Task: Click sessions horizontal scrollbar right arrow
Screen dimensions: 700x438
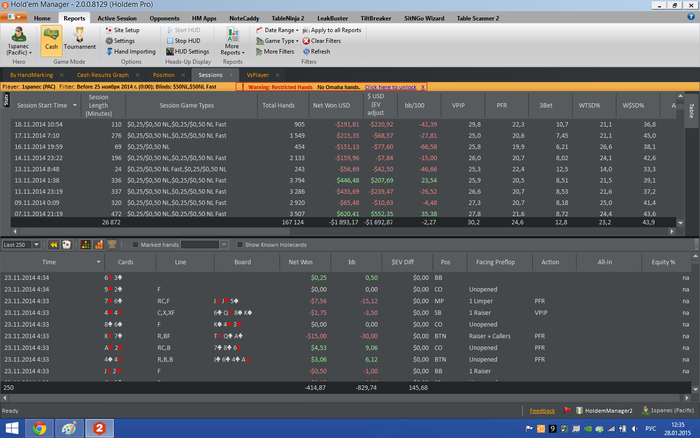Action: click(671, 231)
